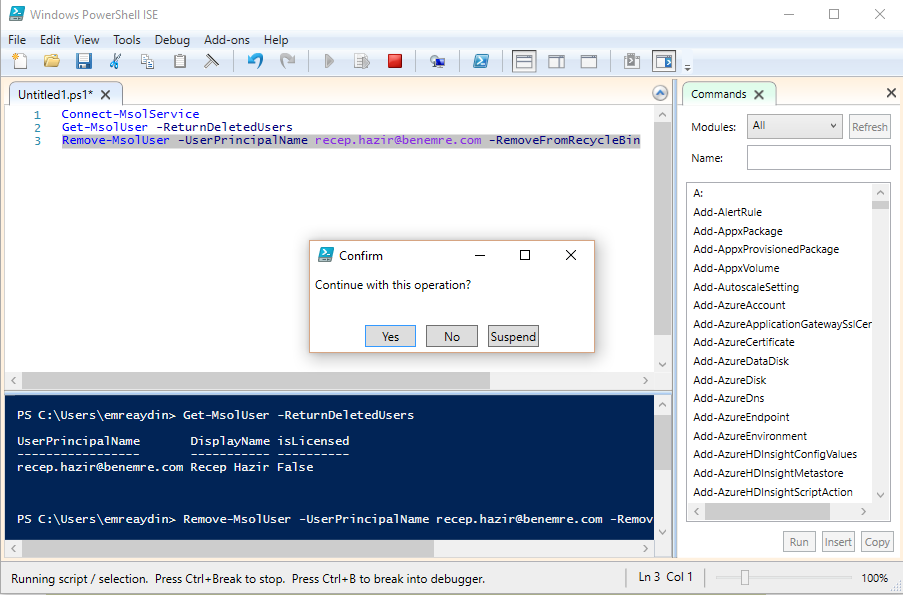
Task: Select Add-AzureEnvironment command
Action: coord(750,436)
